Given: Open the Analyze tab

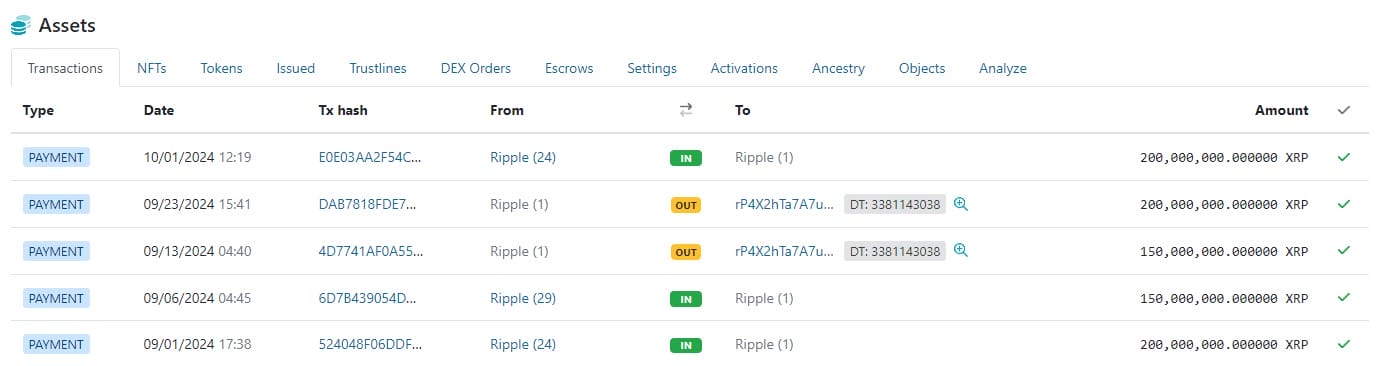Looking at the screenshot, I should pos(1003,68).
